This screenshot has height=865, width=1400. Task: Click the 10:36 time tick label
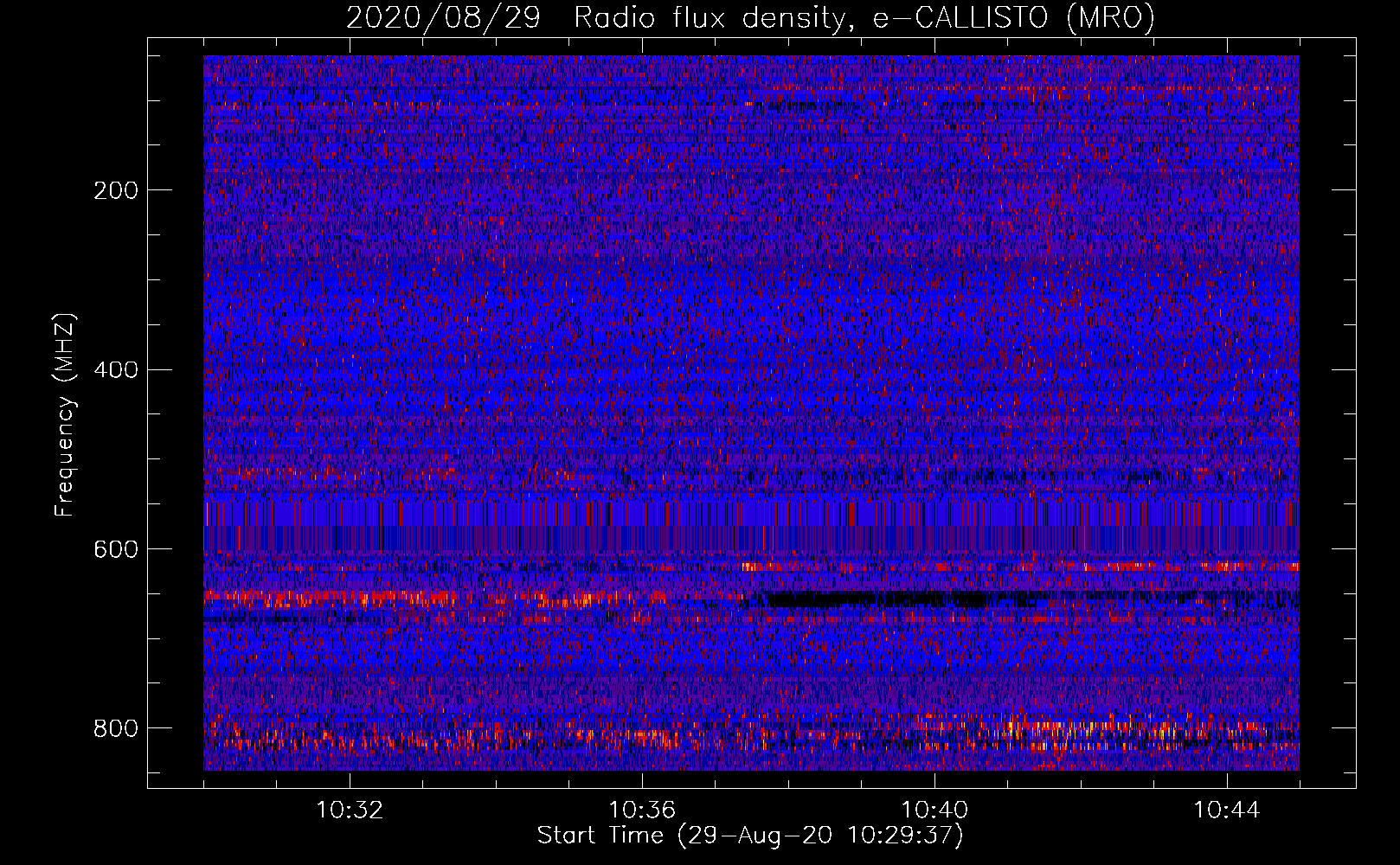tap(642, 811)
